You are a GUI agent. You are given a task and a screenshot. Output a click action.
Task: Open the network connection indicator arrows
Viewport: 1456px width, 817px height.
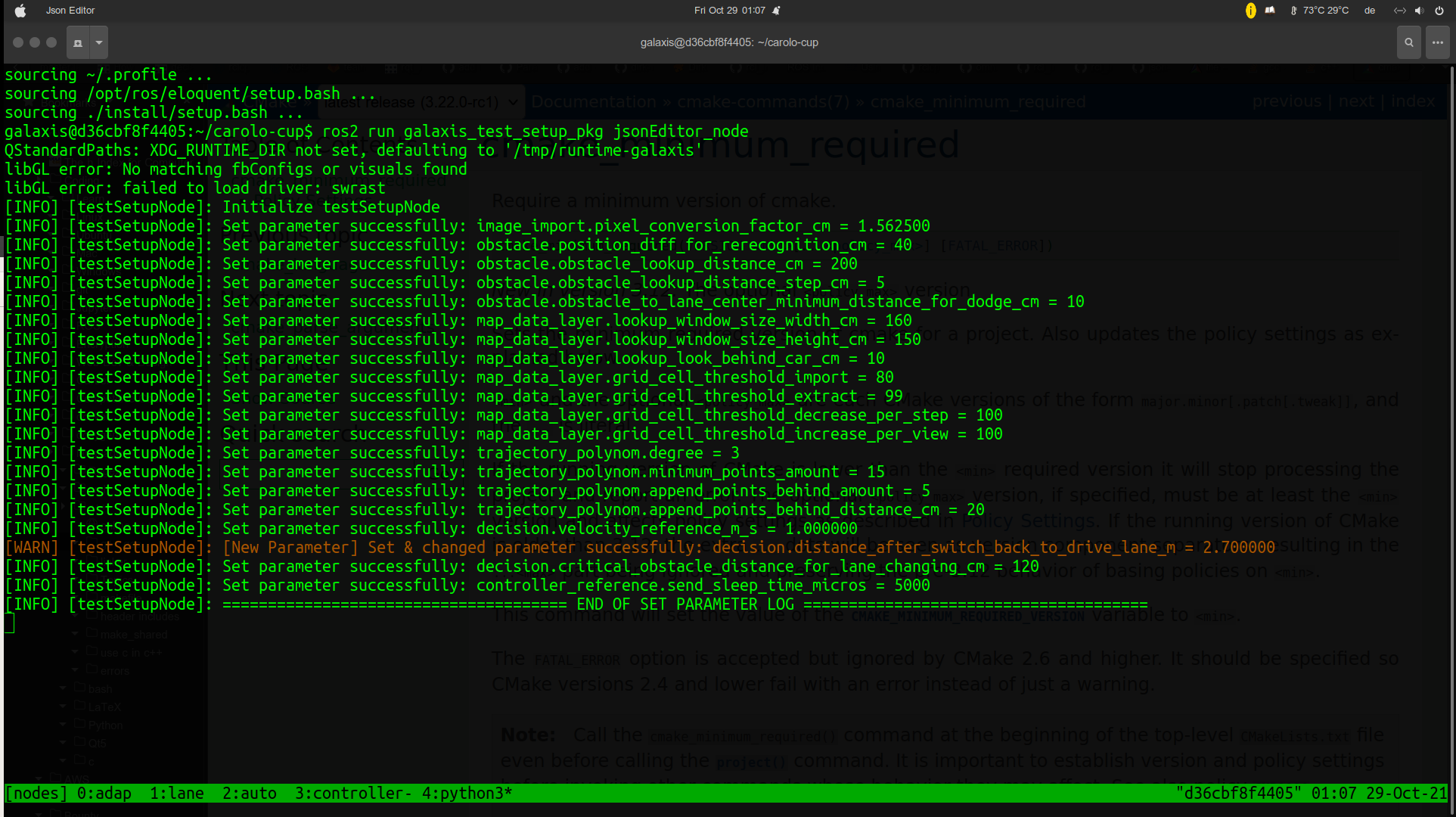pyautogui.click(x=1400, y=11)
